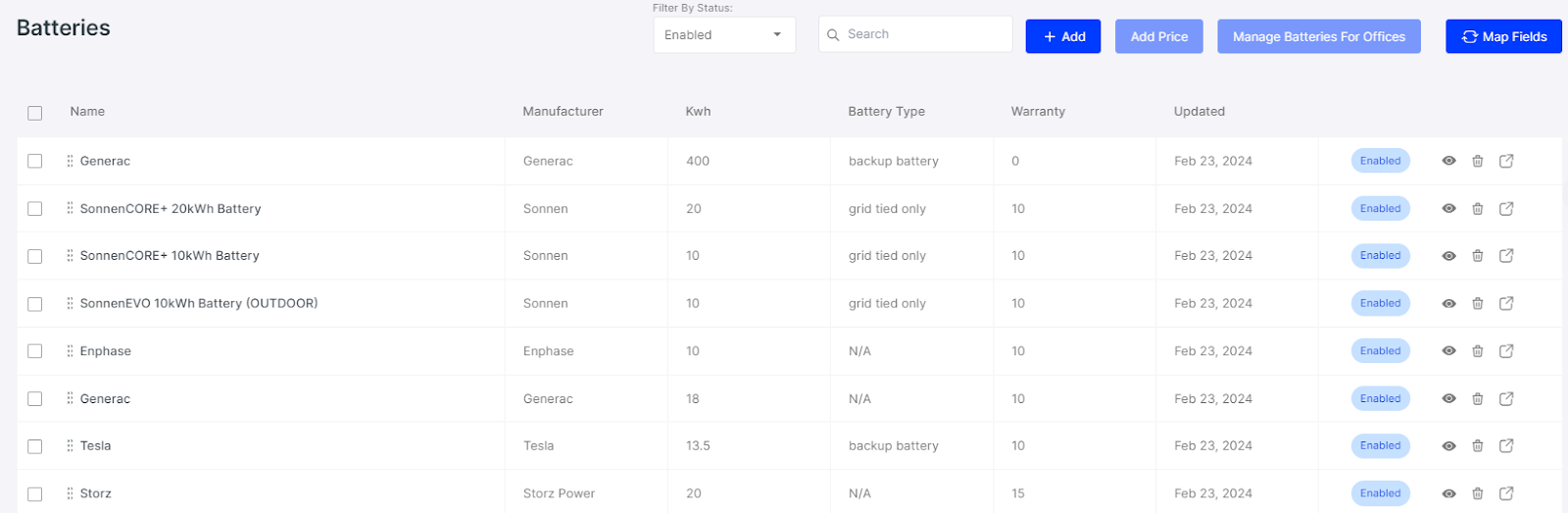The image size is (1568, 513).
Task: Tick checkbox for Generac 18 Kwh row
Action: (x=35, y=399)
